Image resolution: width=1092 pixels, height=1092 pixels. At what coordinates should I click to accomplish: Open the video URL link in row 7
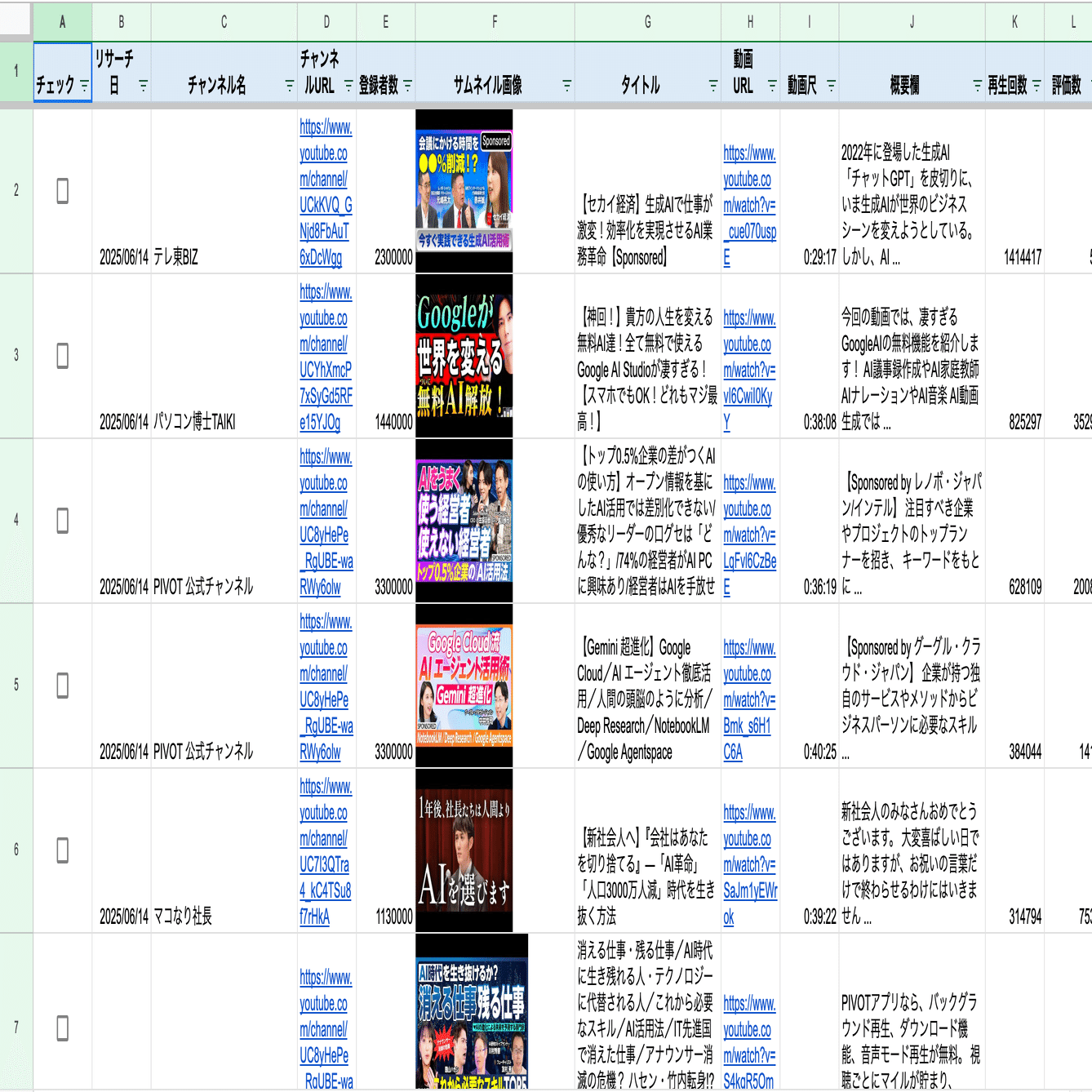(750, 1042)
